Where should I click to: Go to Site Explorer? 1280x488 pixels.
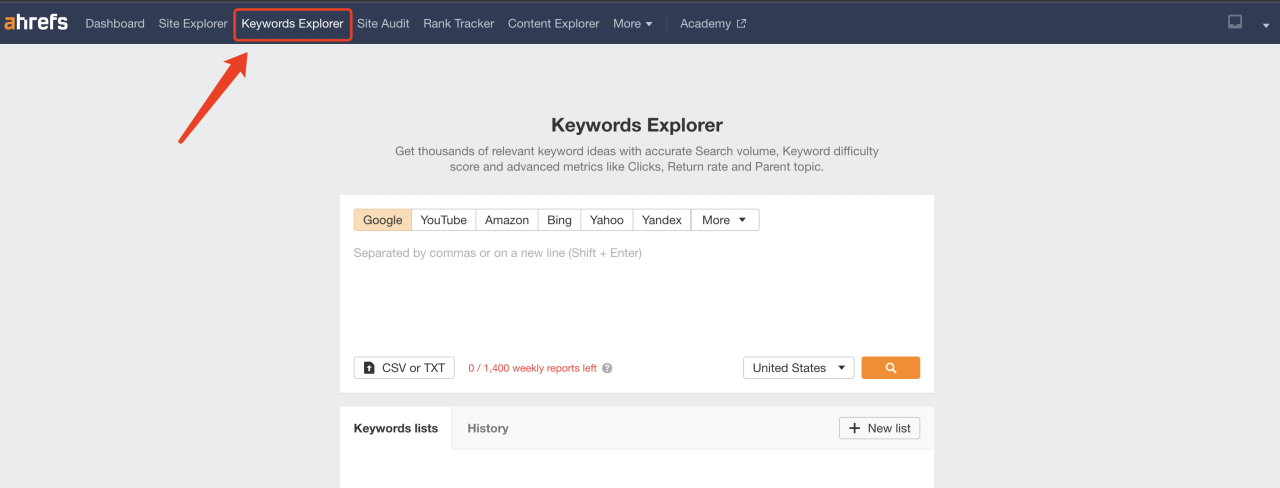(193, 24)
